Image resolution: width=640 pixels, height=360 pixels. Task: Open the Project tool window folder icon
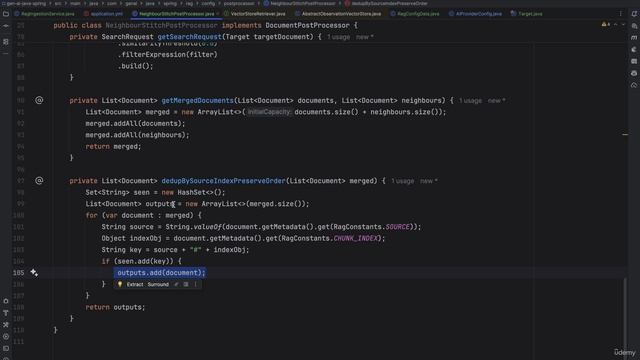(x=6, y=14)
